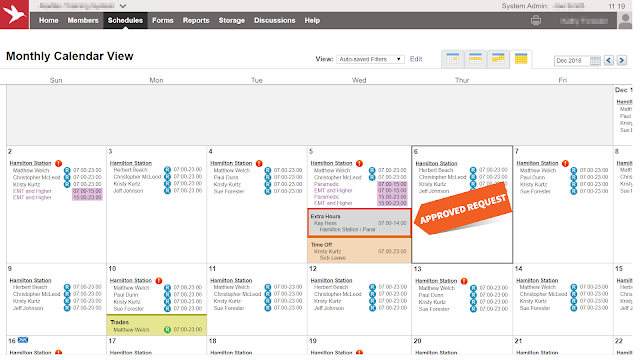Click the red alert icon on the 2nd
Image resolution: width=640 pixels, height=360 pixels.
coord(58,163)
